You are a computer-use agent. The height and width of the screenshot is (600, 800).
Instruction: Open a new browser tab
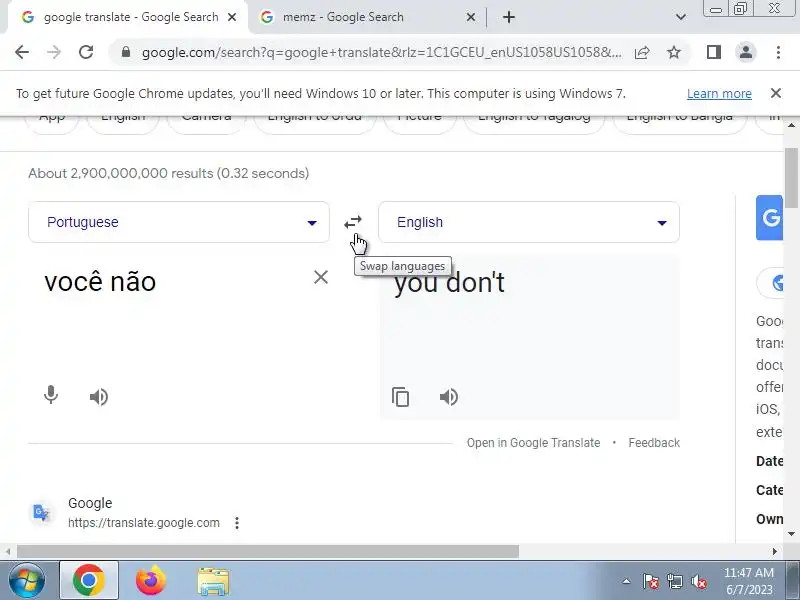509,17
